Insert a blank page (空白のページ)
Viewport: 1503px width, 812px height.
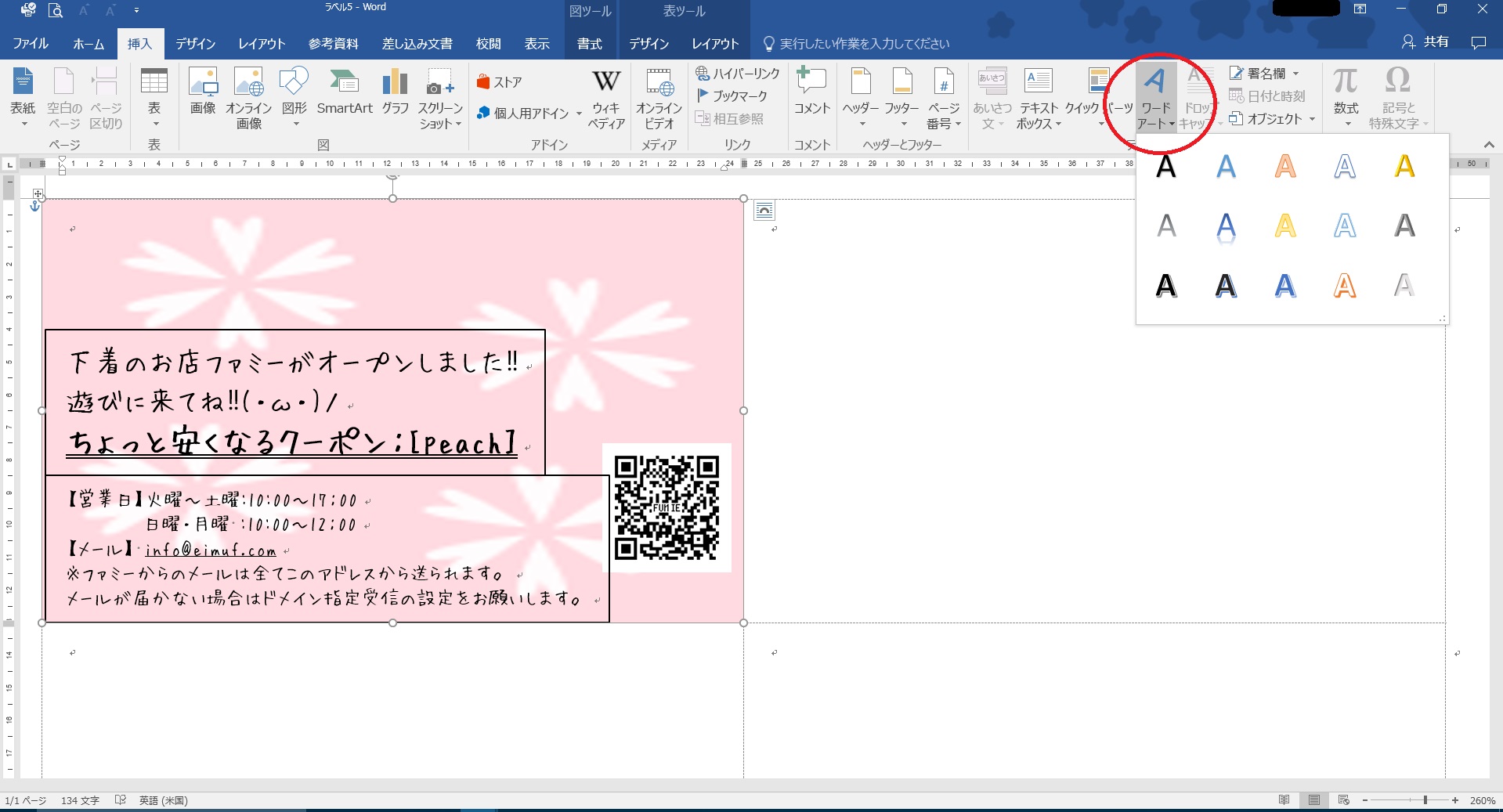click(64, 99)
